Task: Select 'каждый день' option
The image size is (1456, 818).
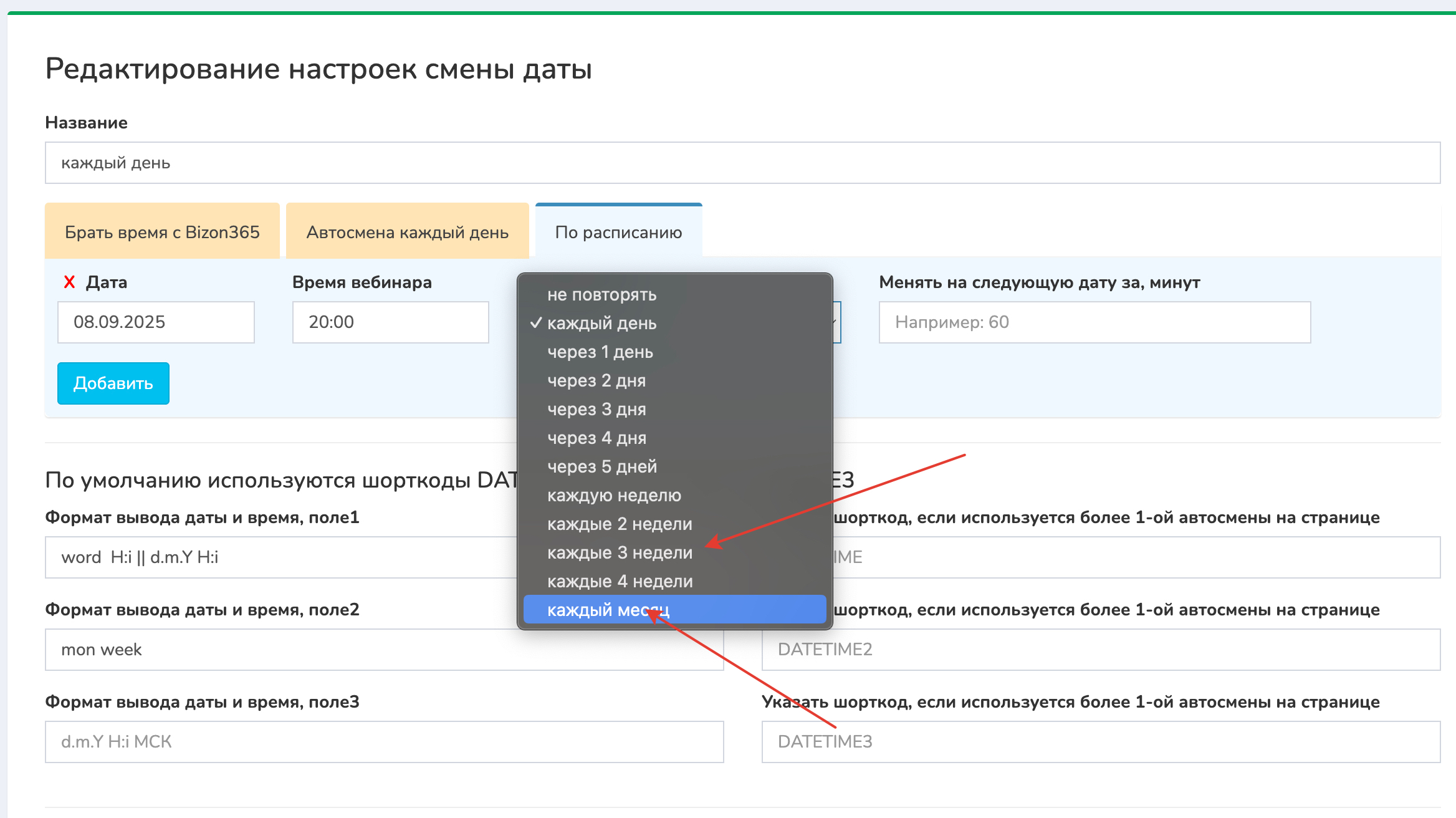Action: (x=601, y=323)
